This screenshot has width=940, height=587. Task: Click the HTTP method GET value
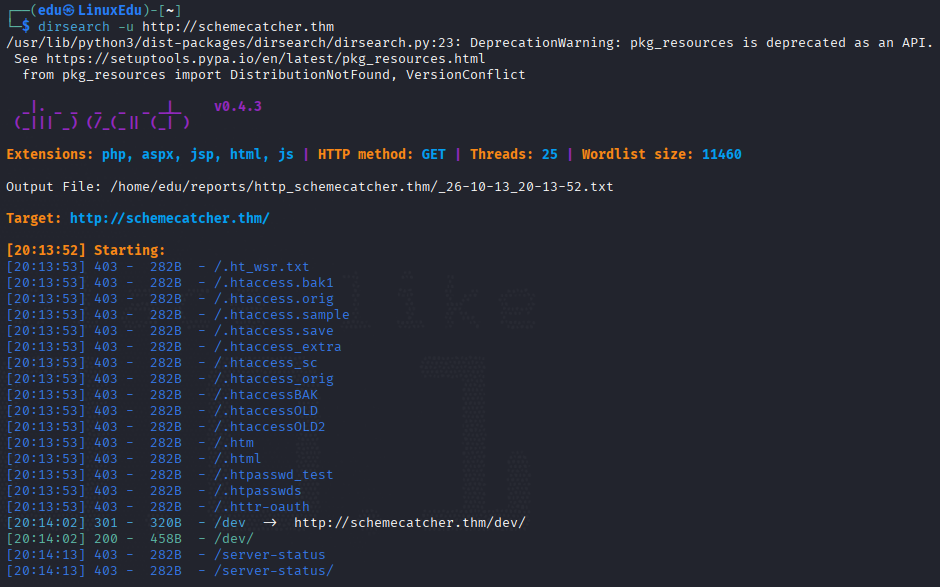coord(433,154)
